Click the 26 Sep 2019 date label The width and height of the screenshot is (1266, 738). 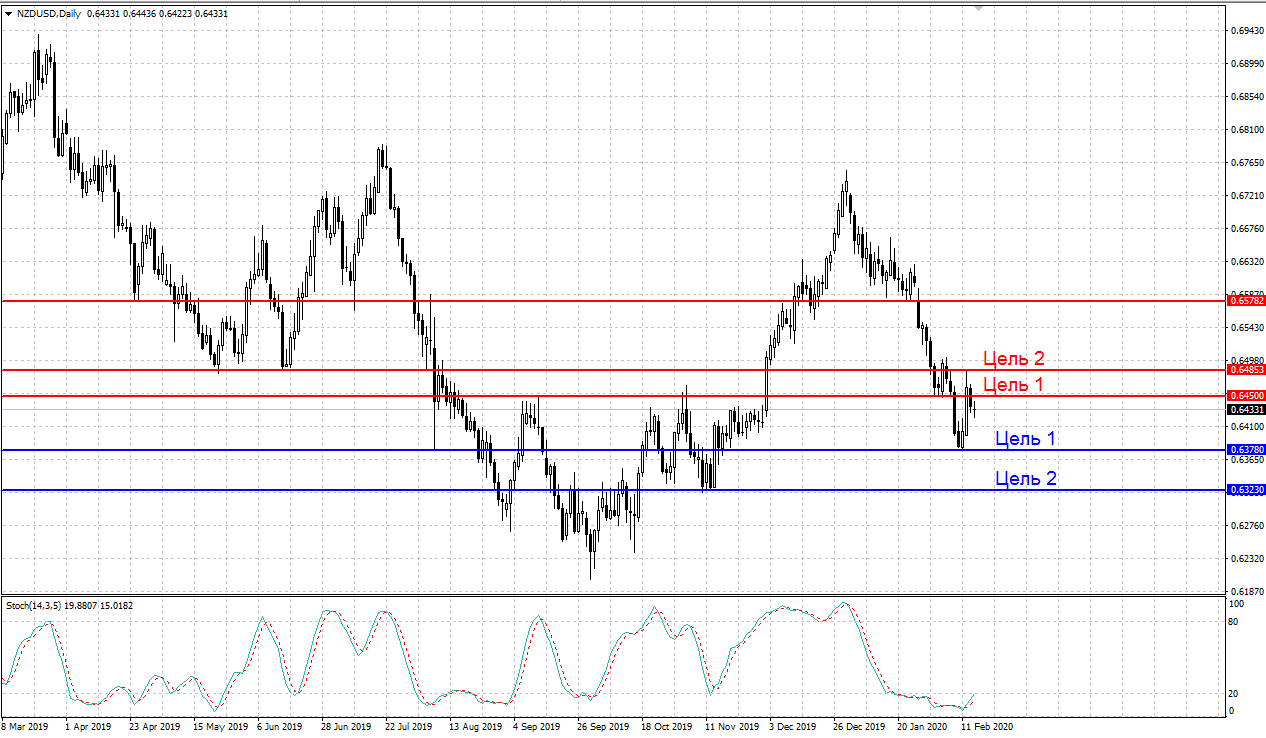point(603,726)
